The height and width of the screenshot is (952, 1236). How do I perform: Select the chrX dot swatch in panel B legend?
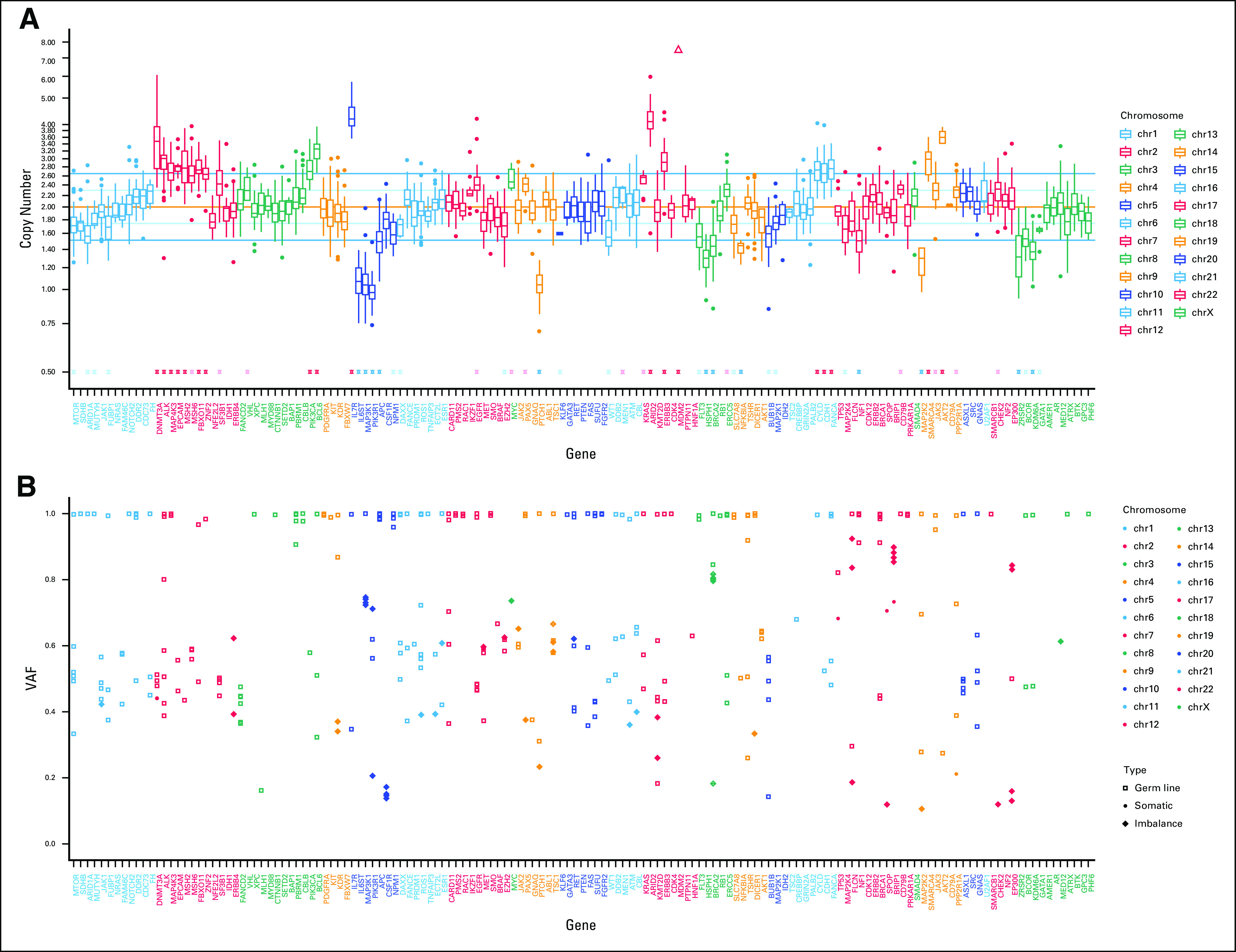tap(1179, 707)
